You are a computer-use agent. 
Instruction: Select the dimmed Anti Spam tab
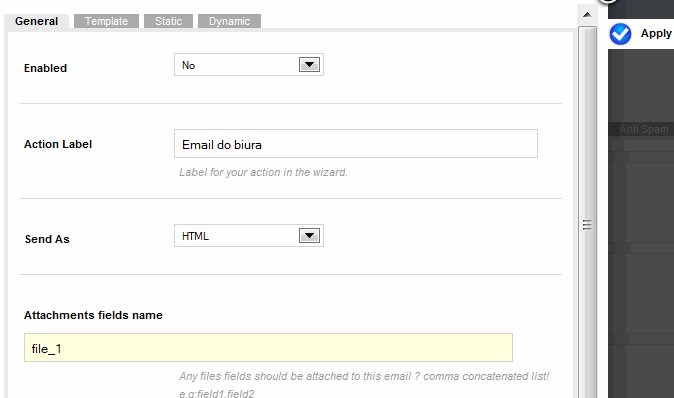(x=643, y=129)
